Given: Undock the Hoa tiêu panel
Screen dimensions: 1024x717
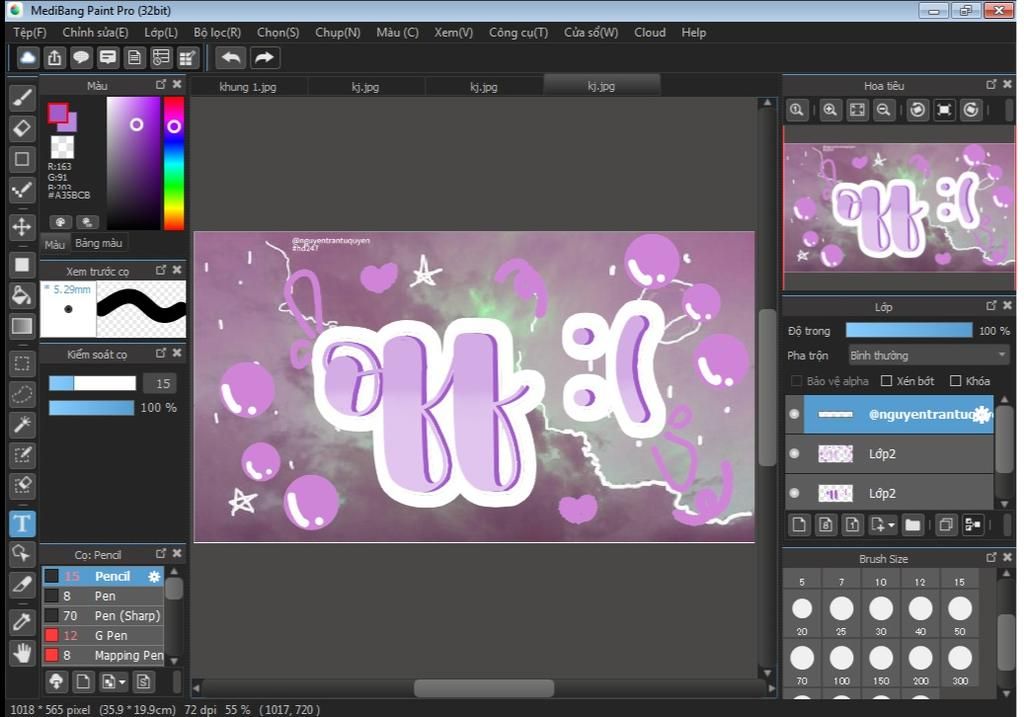Looking at the screenshot, I should click(991, 84).
